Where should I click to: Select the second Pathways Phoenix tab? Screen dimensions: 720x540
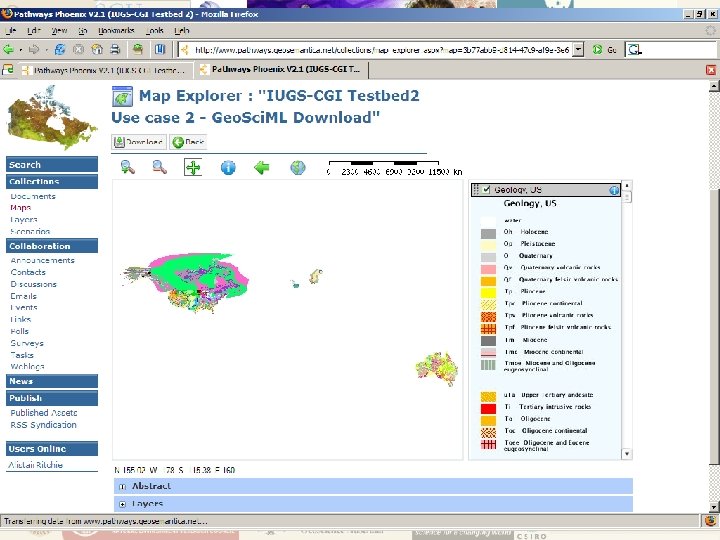[281, 70]
